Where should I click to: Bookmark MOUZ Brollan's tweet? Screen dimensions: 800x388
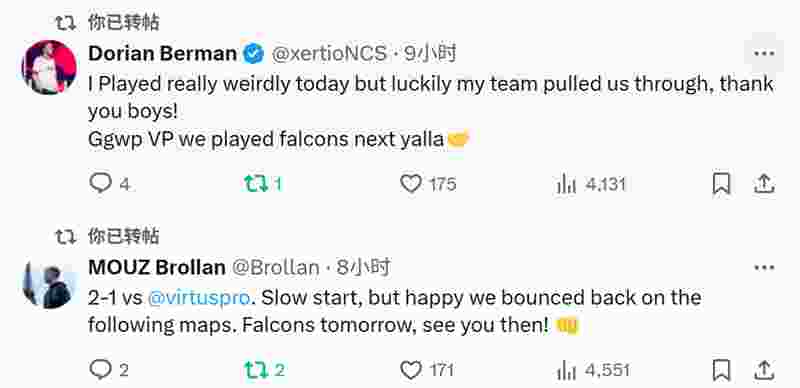(x=721, y=370)
